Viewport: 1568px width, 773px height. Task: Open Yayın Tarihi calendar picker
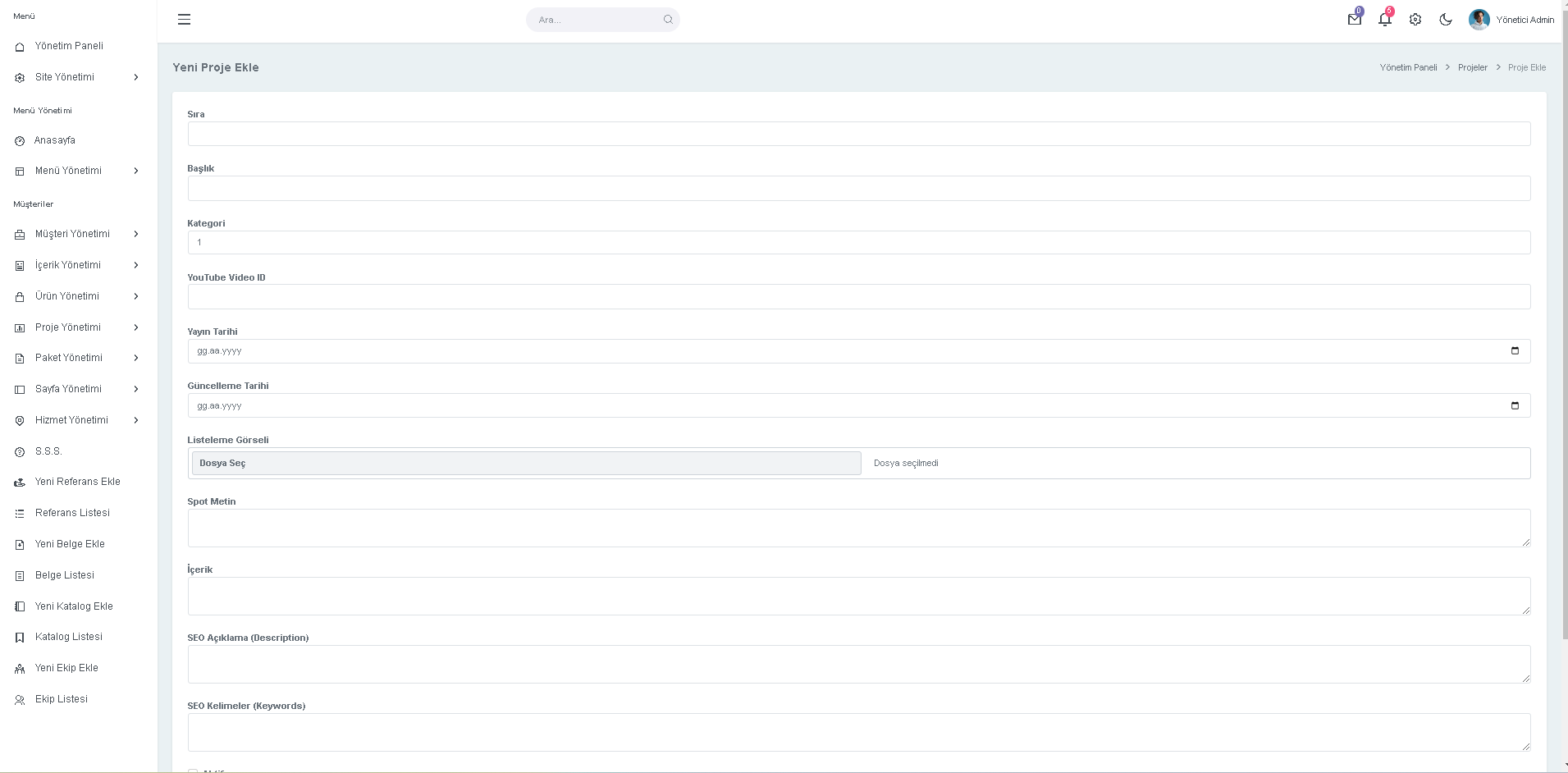(x=1515, y=351)
